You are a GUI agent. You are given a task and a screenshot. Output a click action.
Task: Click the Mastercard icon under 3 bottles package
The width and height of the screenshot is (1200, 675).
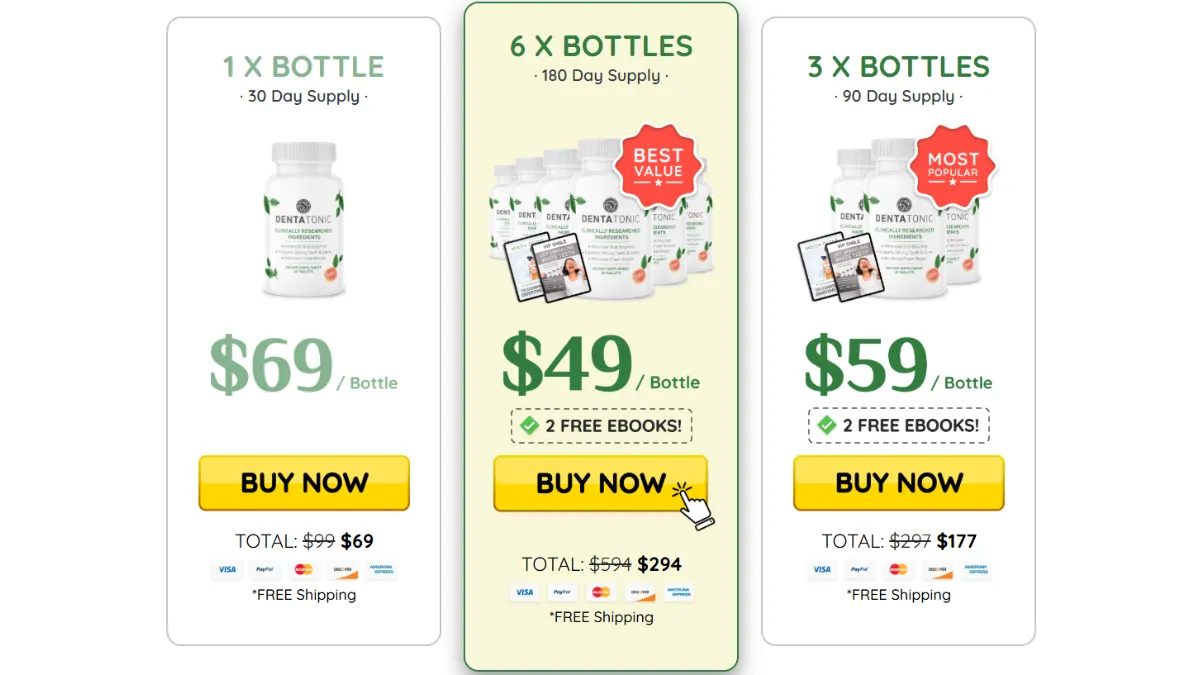pyautogui.click(x=898, y=569)
